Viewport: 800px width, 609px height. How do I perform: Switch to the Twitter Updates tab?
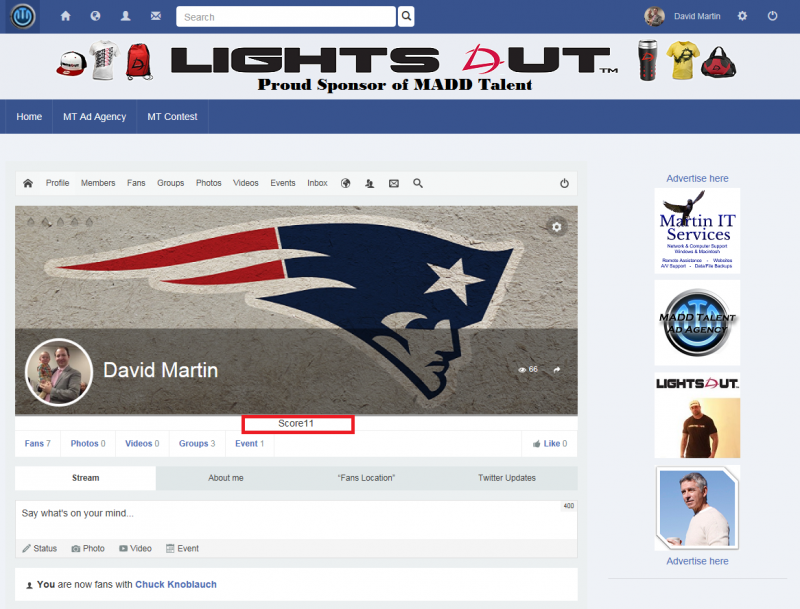click(507, 478)
